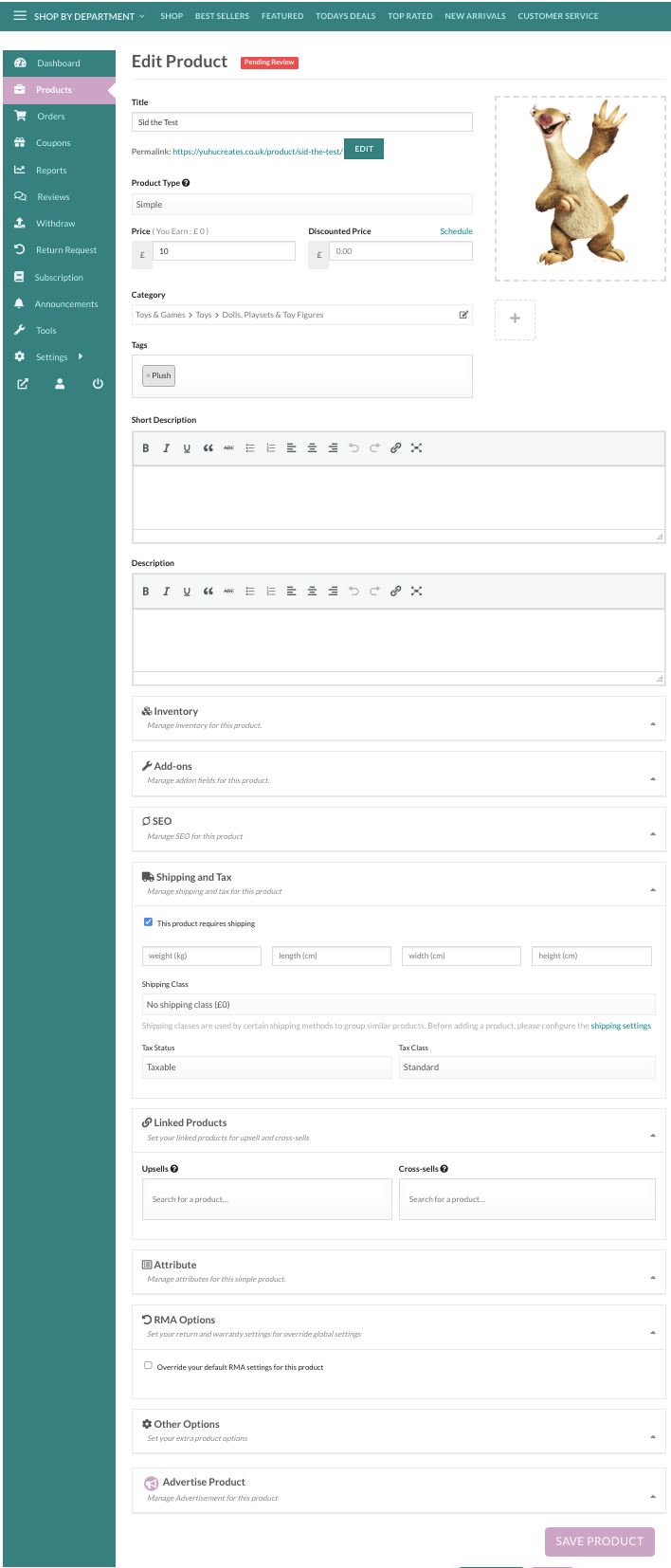Screen dimensions: 671x1568
Task: Toggle bold in the Short Description toolbar
Action: coord(146,447)
